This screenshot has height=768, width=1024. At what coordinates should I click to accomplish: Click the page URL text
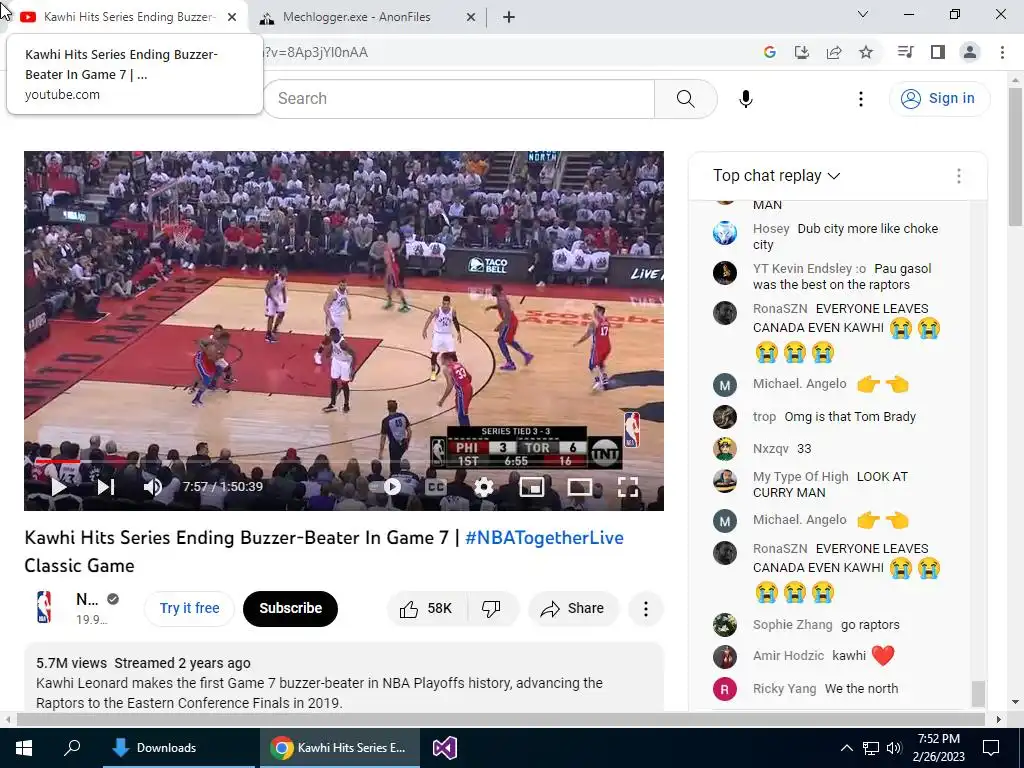click(315, 52)
